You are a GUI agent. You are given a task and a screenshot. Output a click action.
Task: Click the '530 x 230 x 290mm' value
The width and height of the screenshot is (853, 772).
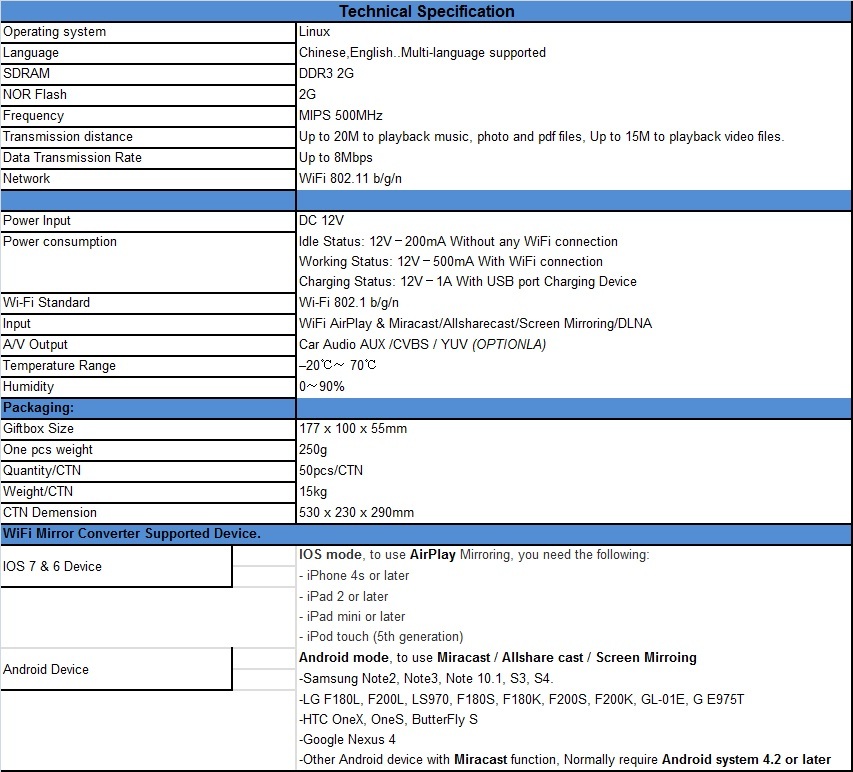pos(356,512)
